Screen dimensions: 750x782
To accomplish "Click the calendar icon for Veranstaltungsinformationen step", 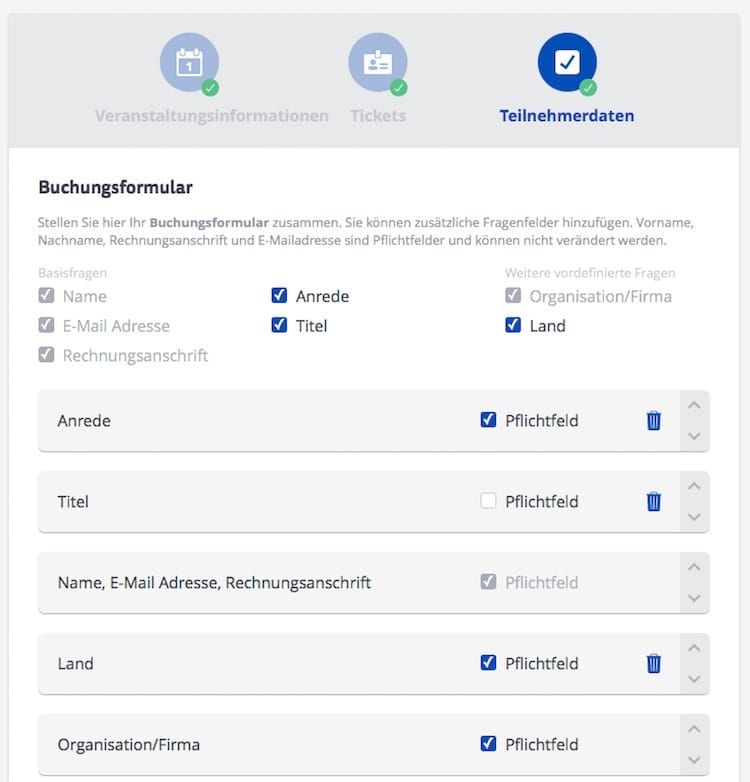I will 189,63.
